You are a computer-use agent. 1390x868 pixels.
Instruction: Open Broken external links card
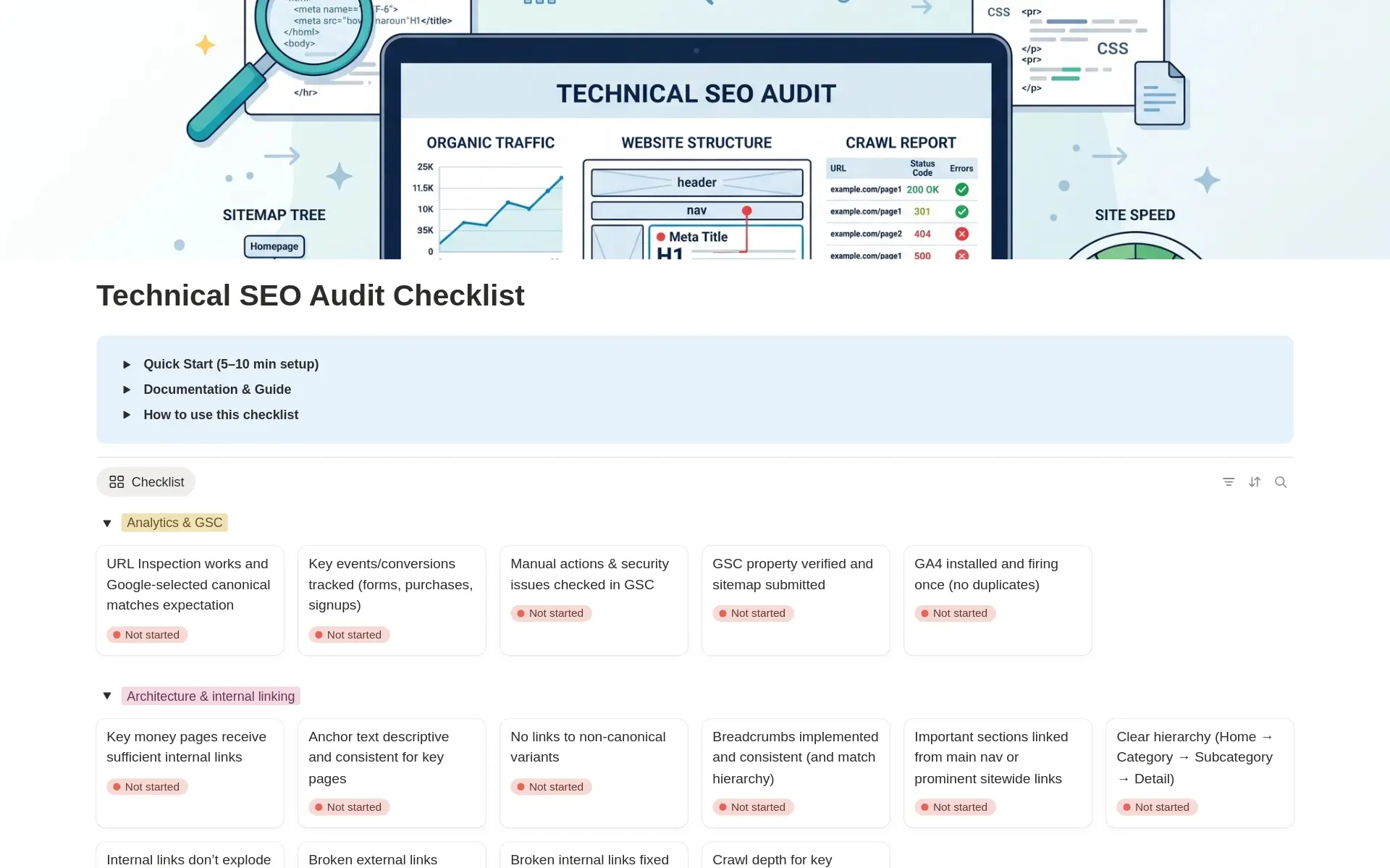point(392,855)
